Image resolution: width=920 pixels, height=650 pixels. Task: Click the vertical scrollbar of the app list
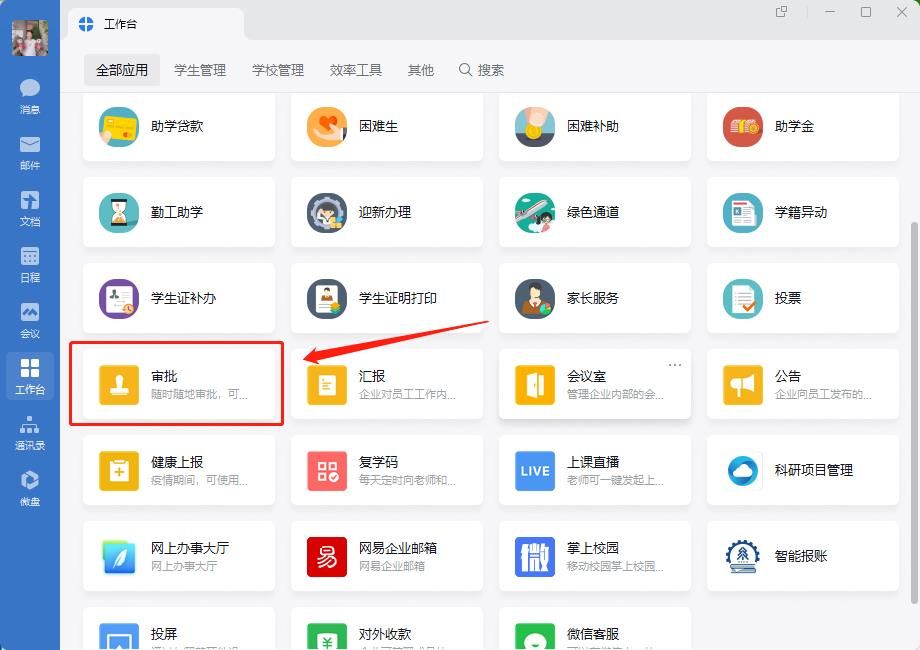click(913, 400)
